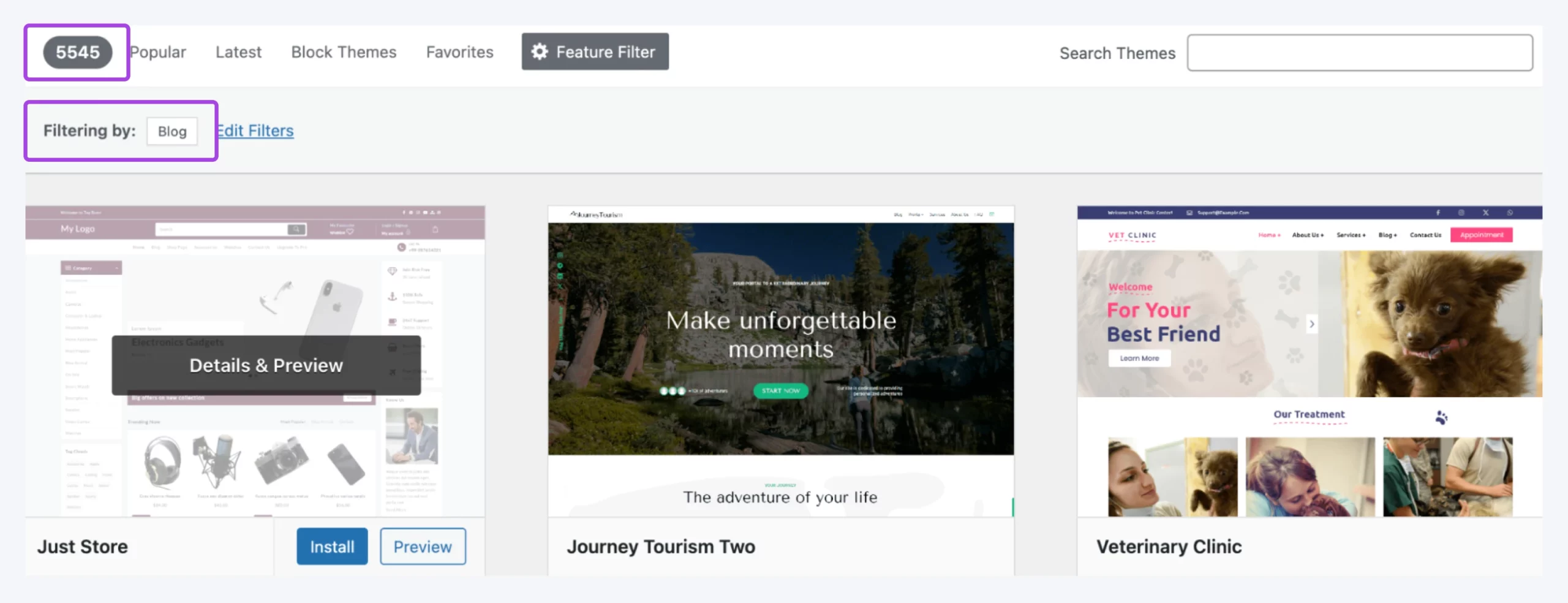Install the Just Store theme
1568x603 pixels.
(332, 546)
